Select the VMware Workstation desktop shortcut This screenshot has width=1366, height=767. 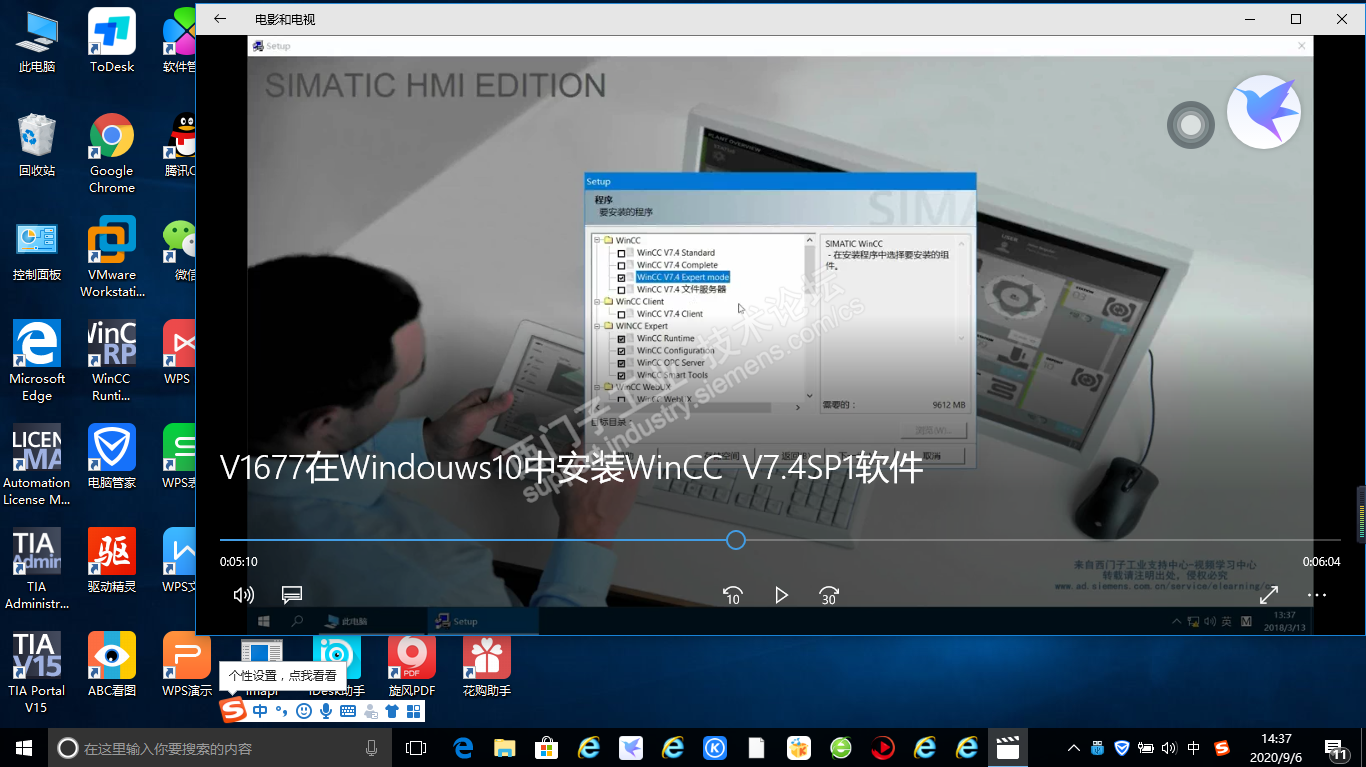[x=112, y=258]
